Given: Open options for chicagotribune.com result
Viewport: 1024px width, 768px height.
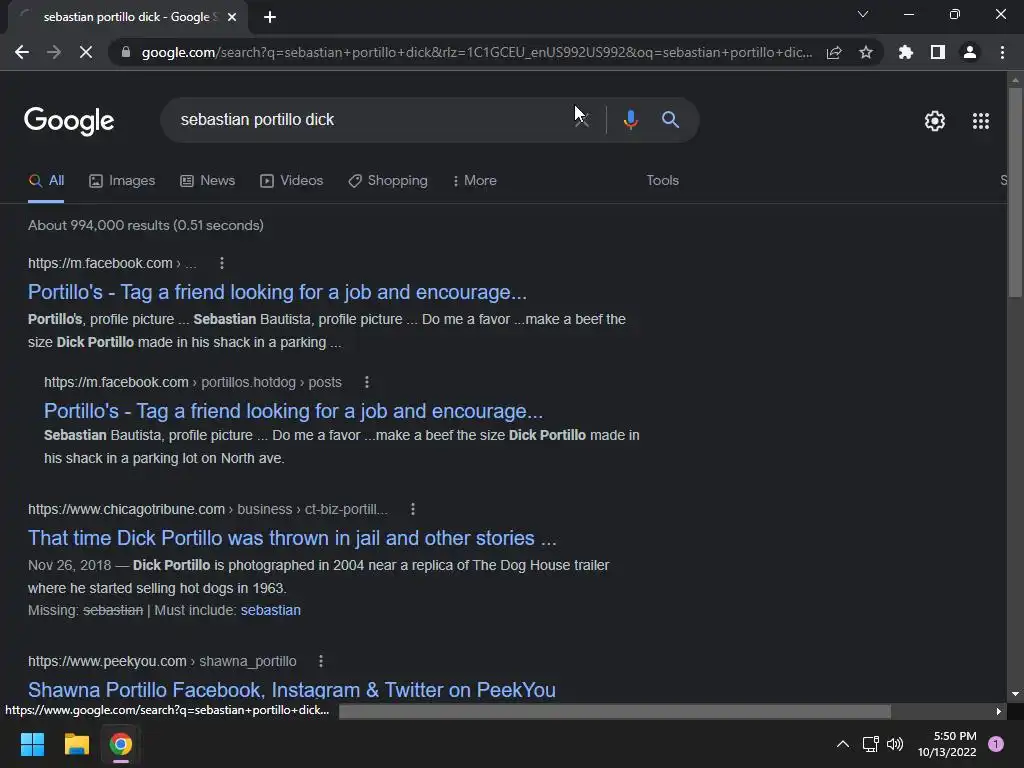Looking at the screenshot, I should [x=413, y=509].
